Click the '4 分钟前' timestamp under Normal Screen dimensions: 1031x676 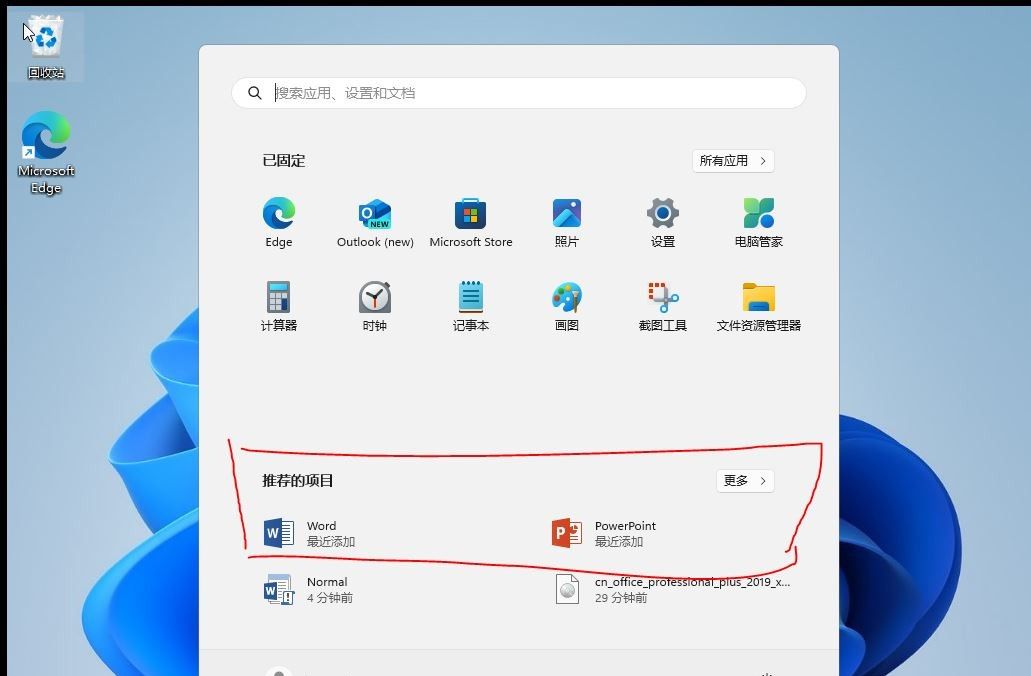coord(330,598)
